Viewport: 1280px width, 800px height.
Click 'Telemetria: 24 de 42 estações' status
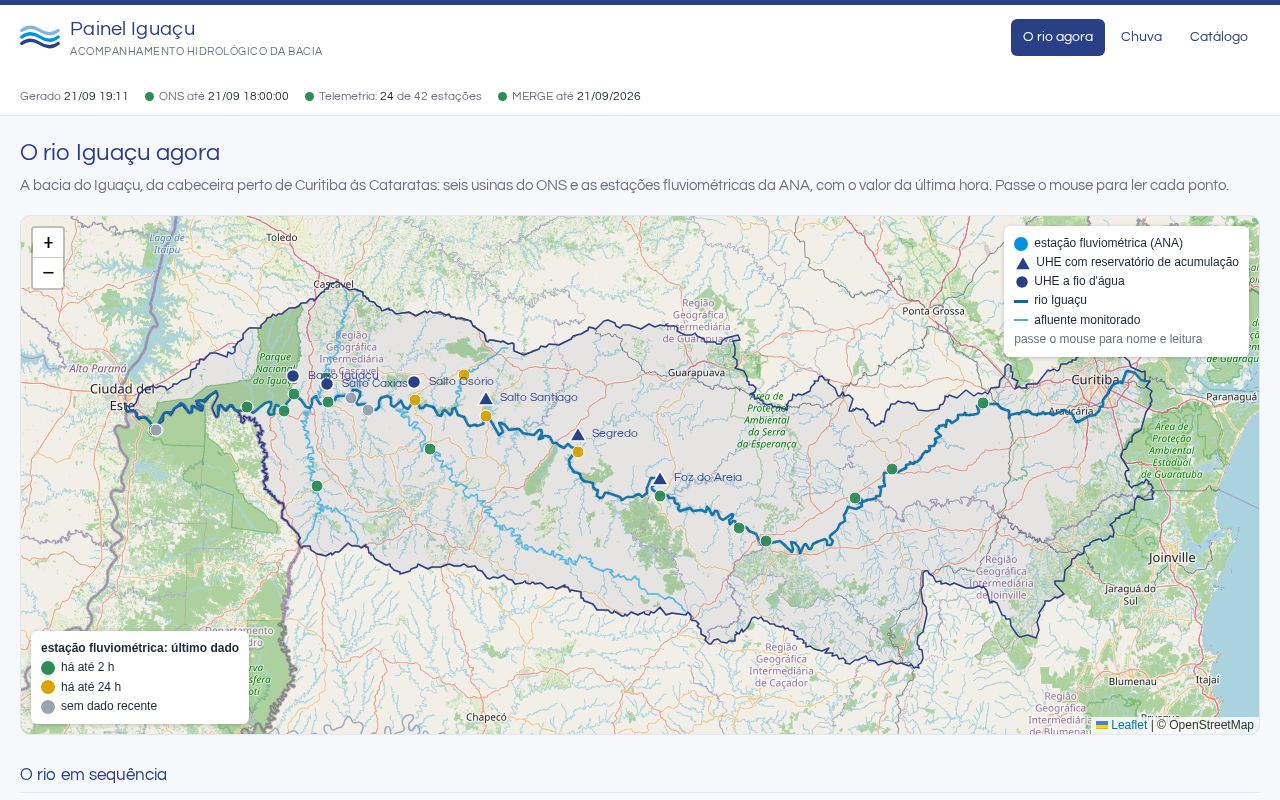tap(393, 96)
